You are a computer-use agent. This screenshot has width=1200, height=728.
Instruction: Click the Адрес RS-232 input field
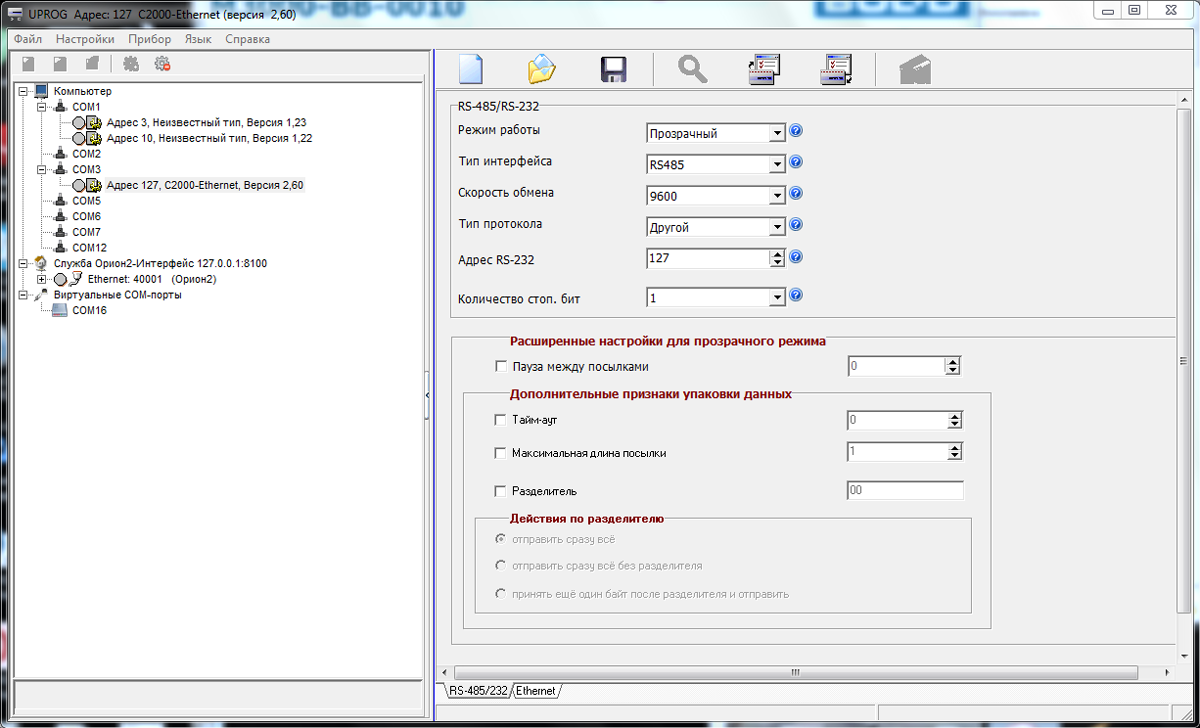[x=707, y=259]
